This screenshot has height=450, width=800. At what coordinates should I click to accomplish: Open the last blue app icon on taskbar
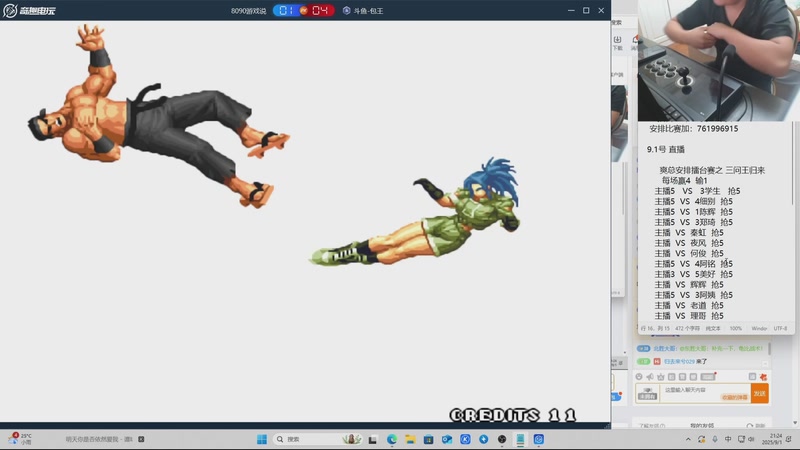tap(539, 439)
